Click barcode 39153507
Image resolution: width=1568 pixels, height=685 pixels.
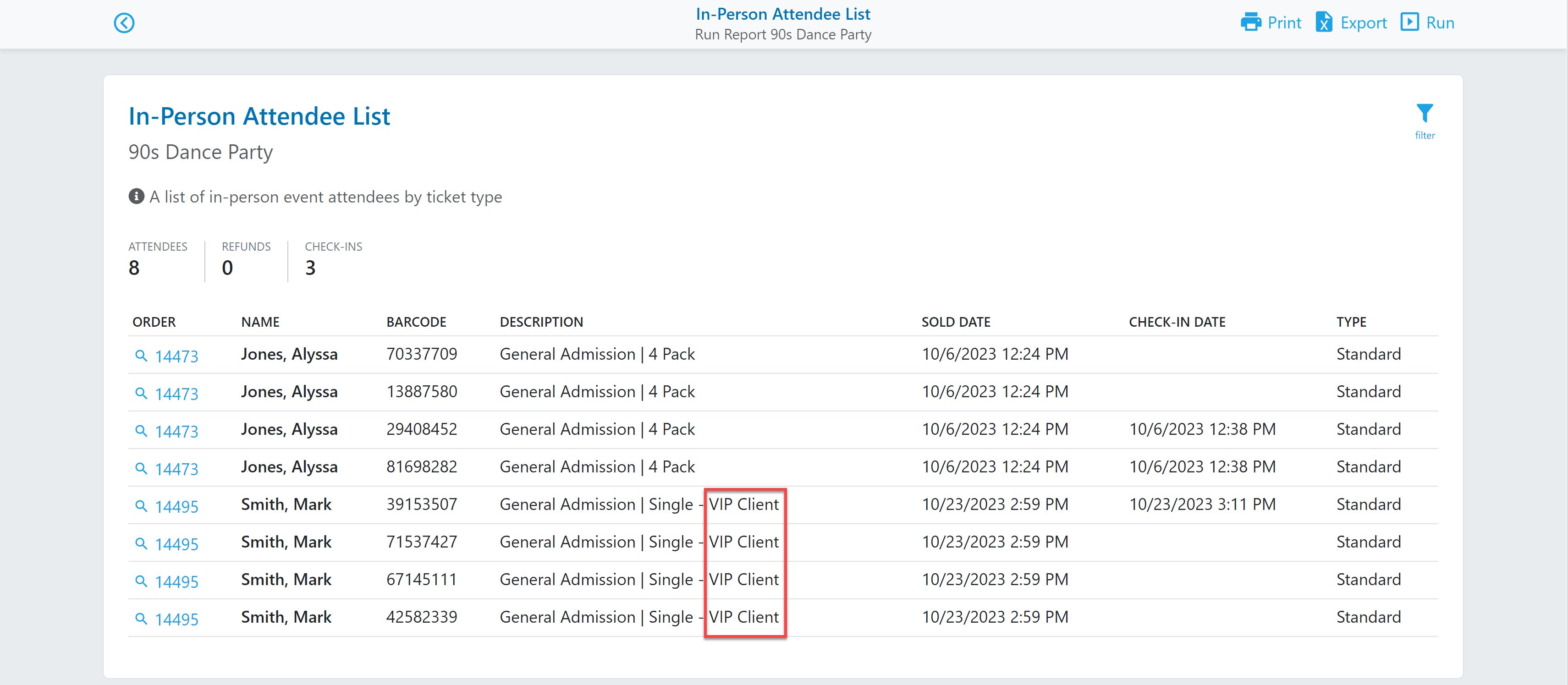[422, 504]
